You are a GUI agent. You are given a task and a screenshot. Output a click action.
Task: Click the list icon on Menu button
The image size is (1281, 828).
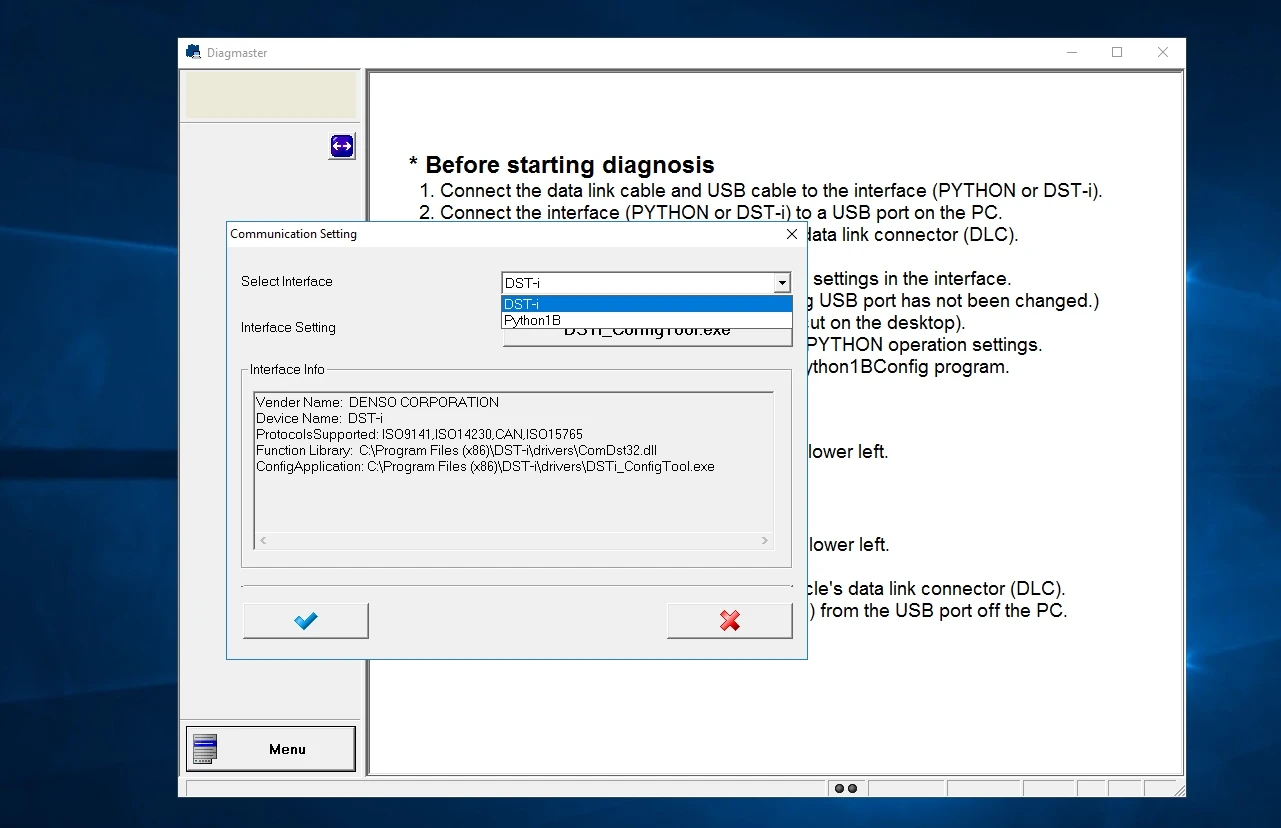coord(205,749)
